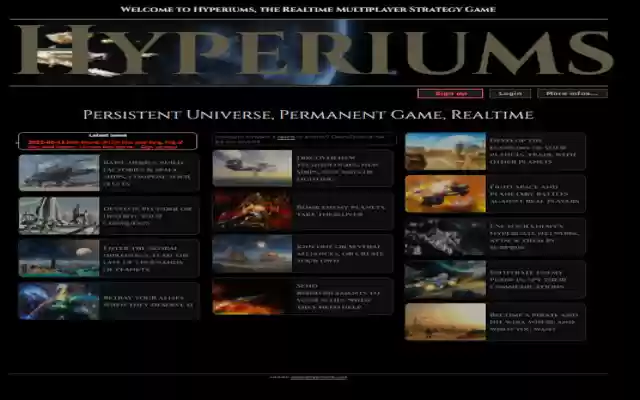Click the 'Betray your allies' card text
Viewport: 640px width, 400px height.
point(148,301)
